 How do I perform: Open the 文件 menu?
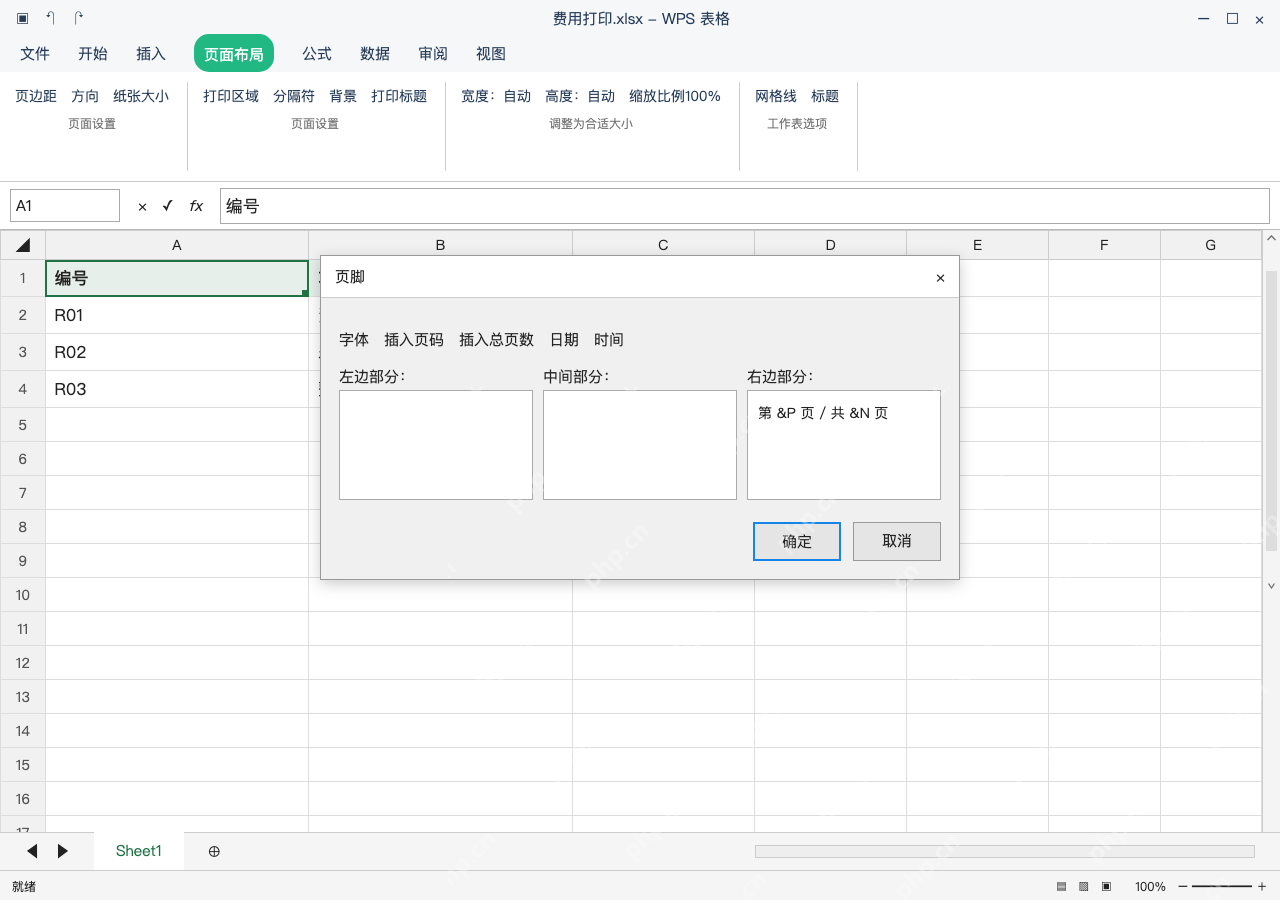point(35,54)
